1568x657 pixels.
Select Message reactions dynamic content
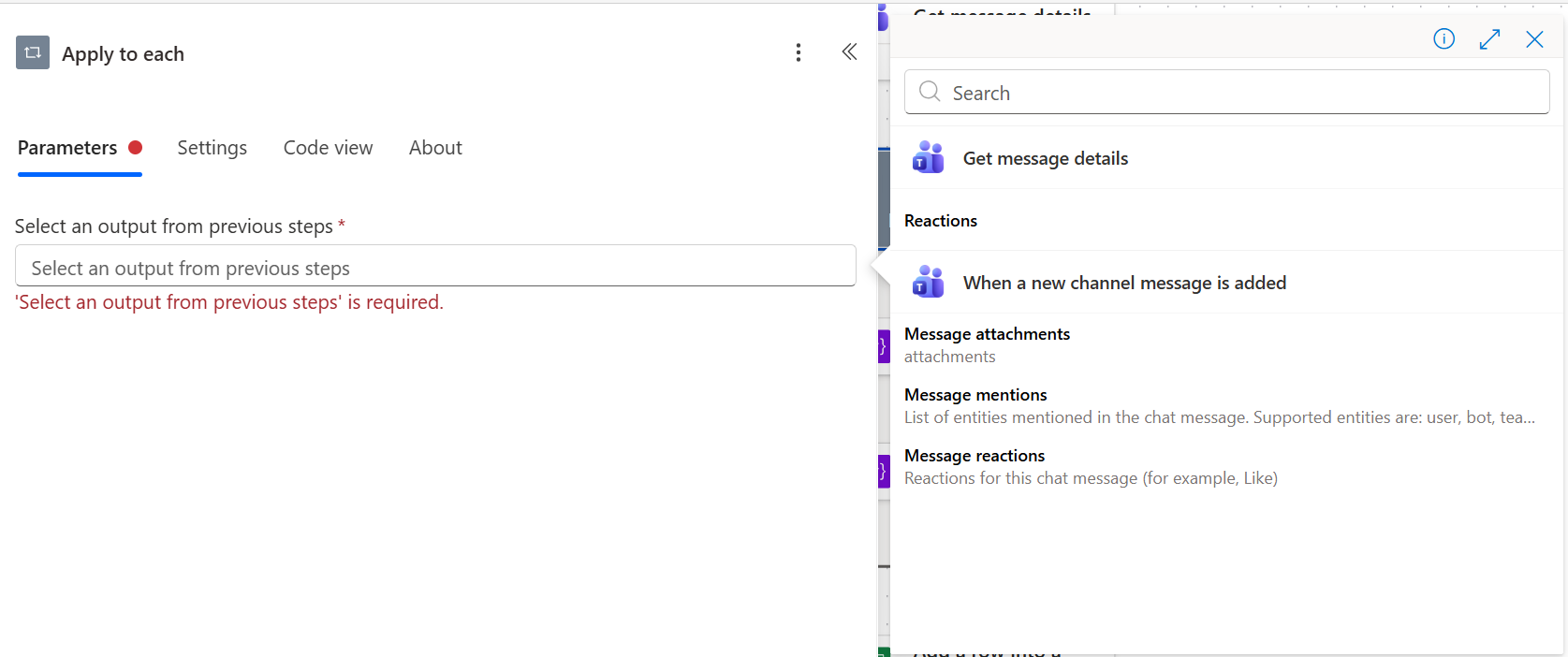[x=1226, y=466]
